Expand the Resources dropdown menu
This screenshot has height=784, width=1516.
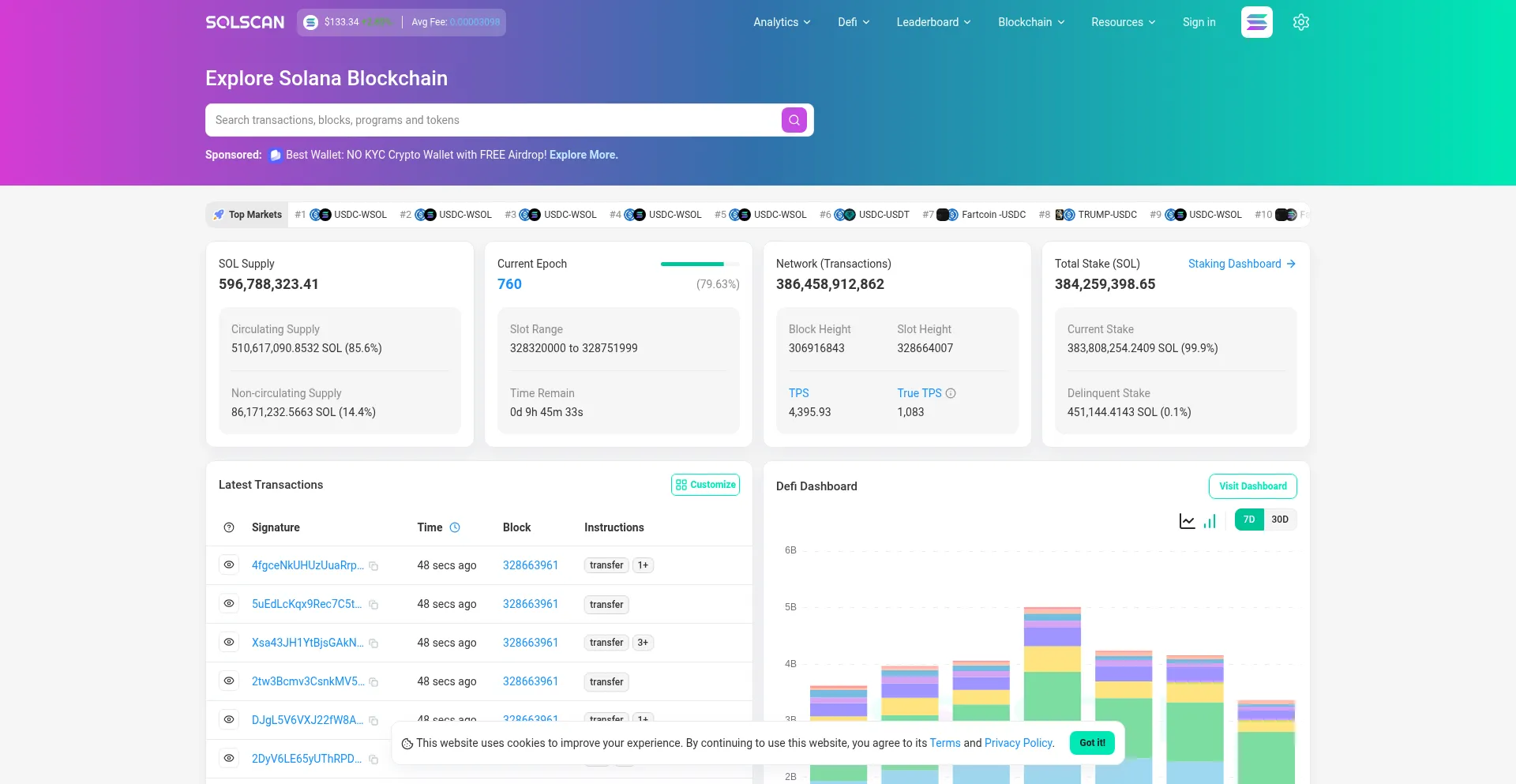tap(1123, 22)
